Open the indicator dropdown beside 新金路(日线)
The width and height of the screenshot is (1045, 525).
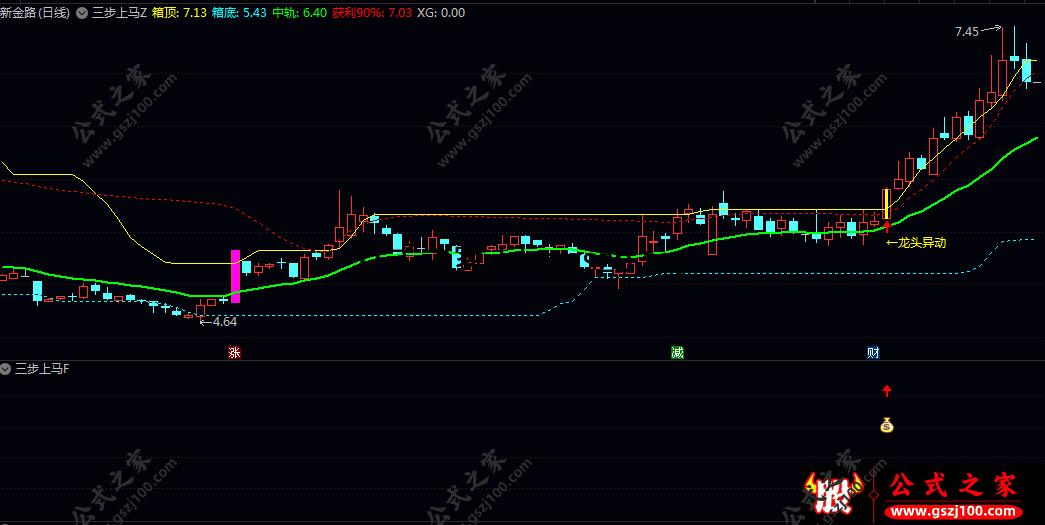coord(81,13)
